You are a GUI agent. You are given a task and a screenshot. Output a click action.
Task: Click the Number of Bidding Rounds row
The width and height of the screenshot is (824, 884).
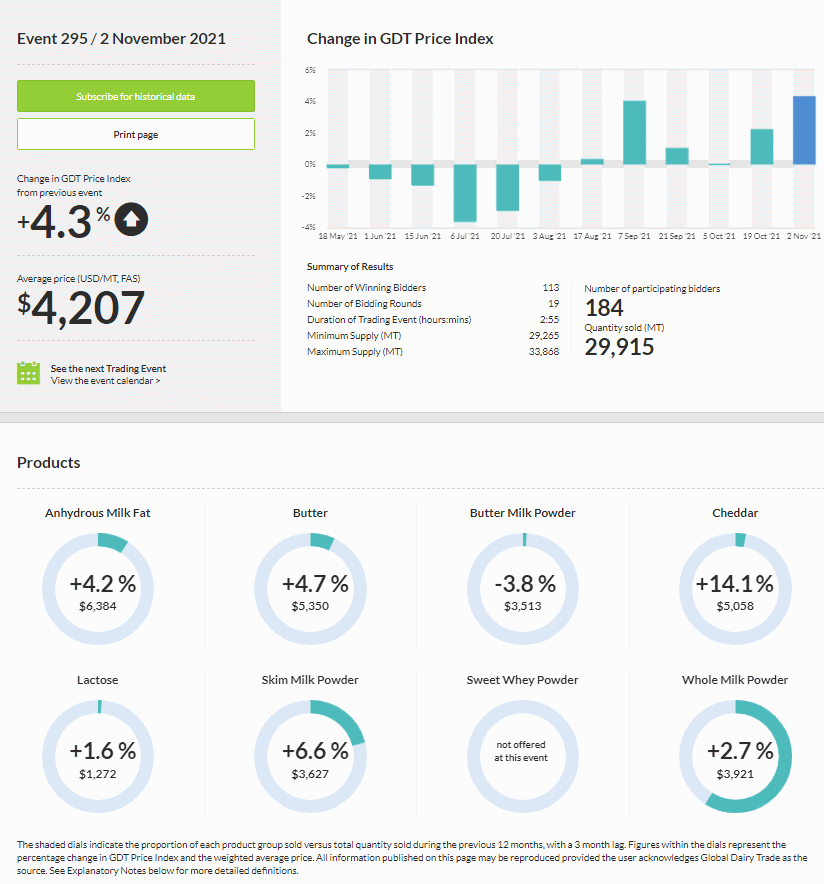433,303
